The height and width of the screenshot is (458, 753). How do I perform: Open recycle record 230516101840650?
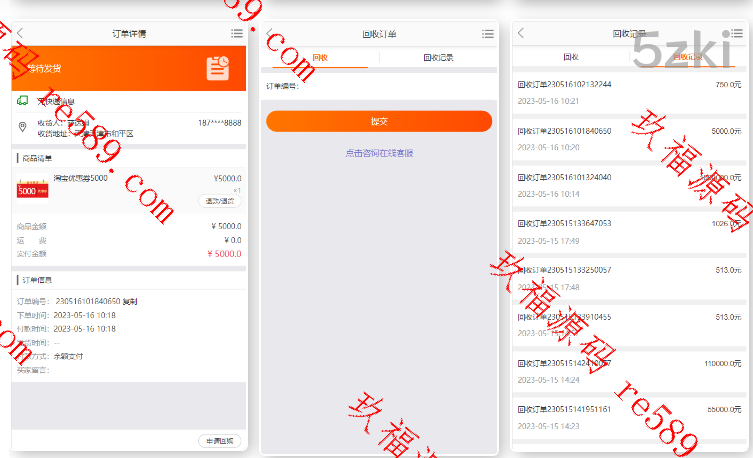[628, 138]
